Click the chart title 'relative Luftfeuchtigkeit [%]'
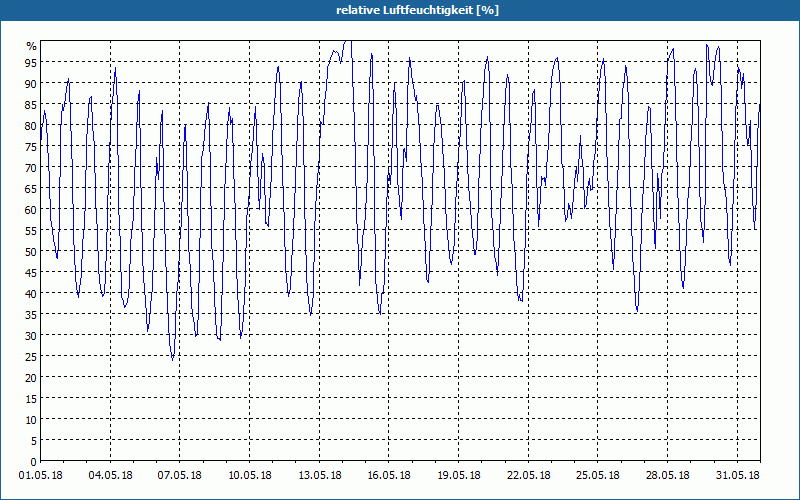The image size is (800, 500). (417, 10)
